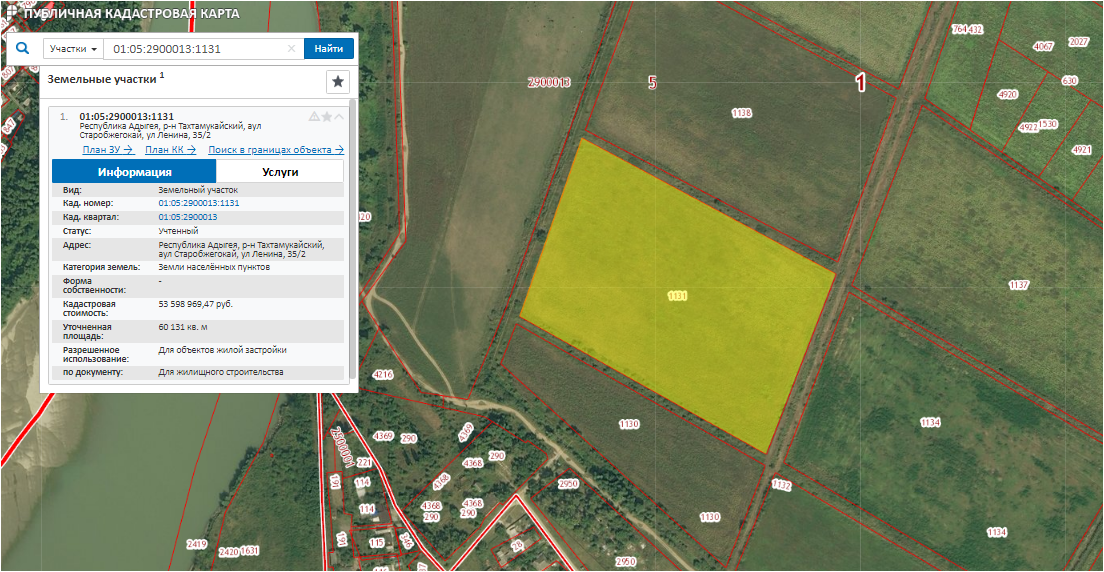Switch to the Информация tab
The width and height of the screenshot is (1104, 572).
pos(134,172)
